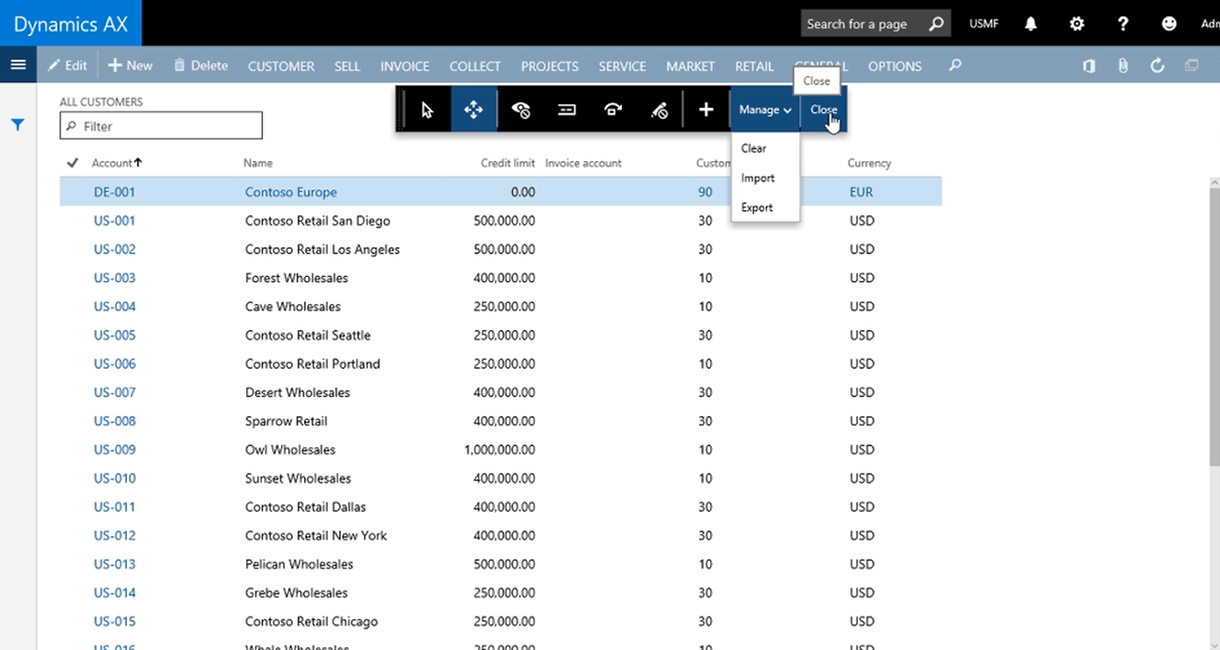1220x650 pixels.
Task: Select the pointer tool in personalization toolbar
Action: pyautogui.click(x=427, y=110)
